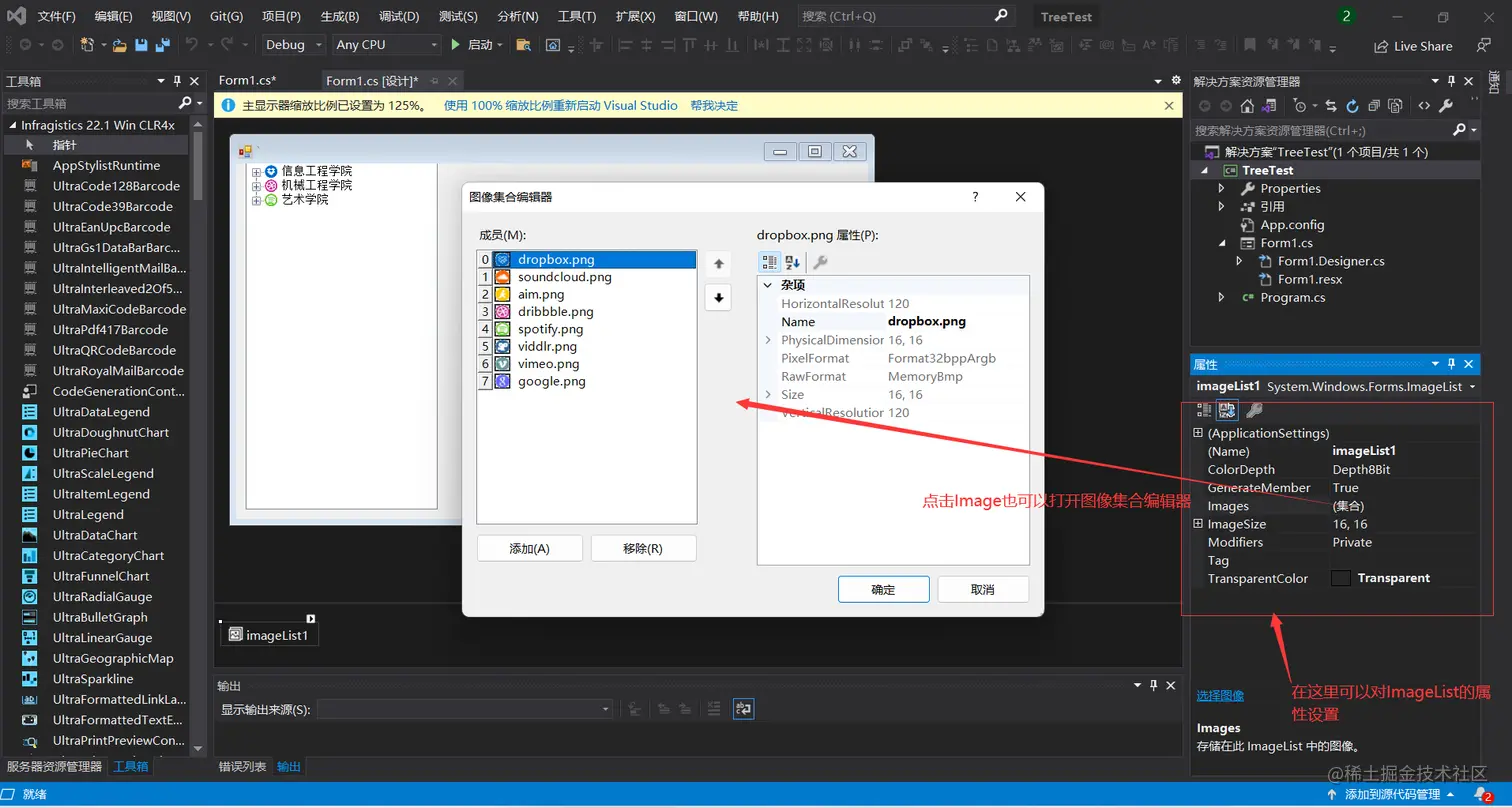Open the 文件(F) menu

pos(56,17)
